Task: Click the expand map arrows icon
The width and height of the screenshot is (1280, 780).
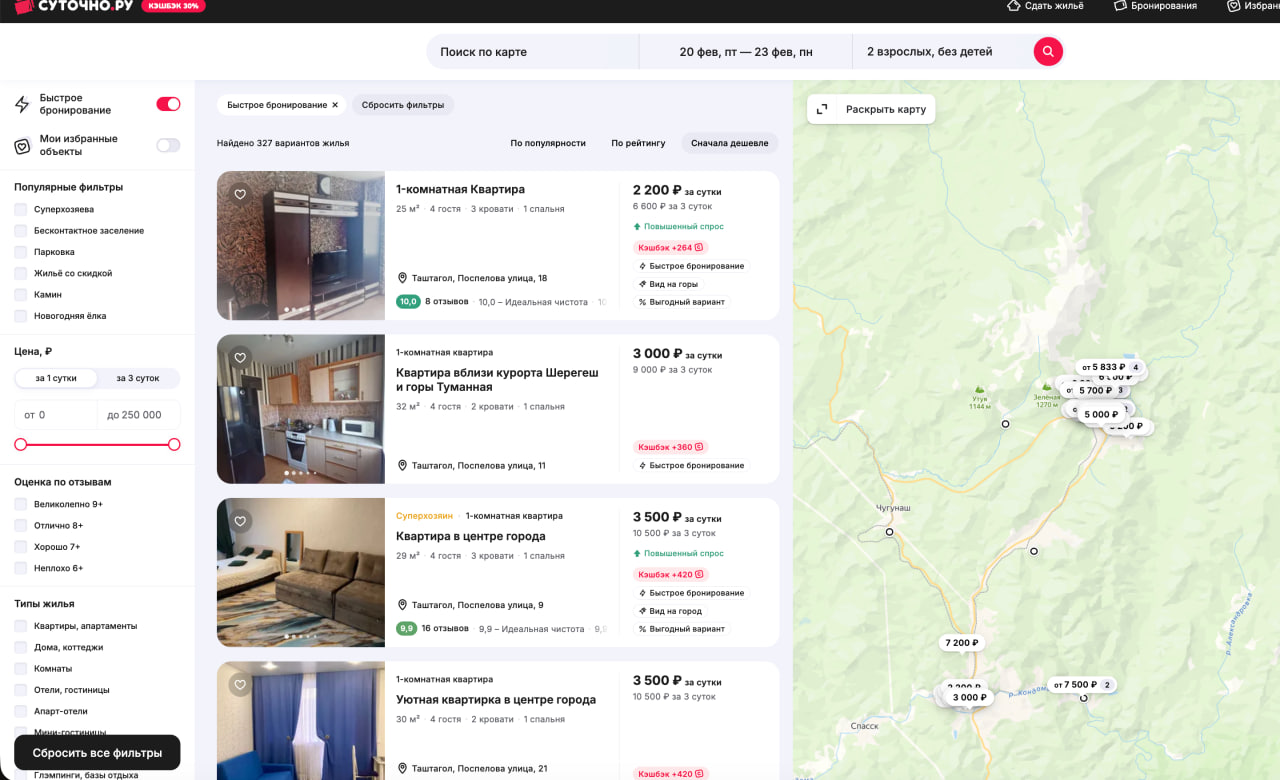Action: click(x=822, y=109)
